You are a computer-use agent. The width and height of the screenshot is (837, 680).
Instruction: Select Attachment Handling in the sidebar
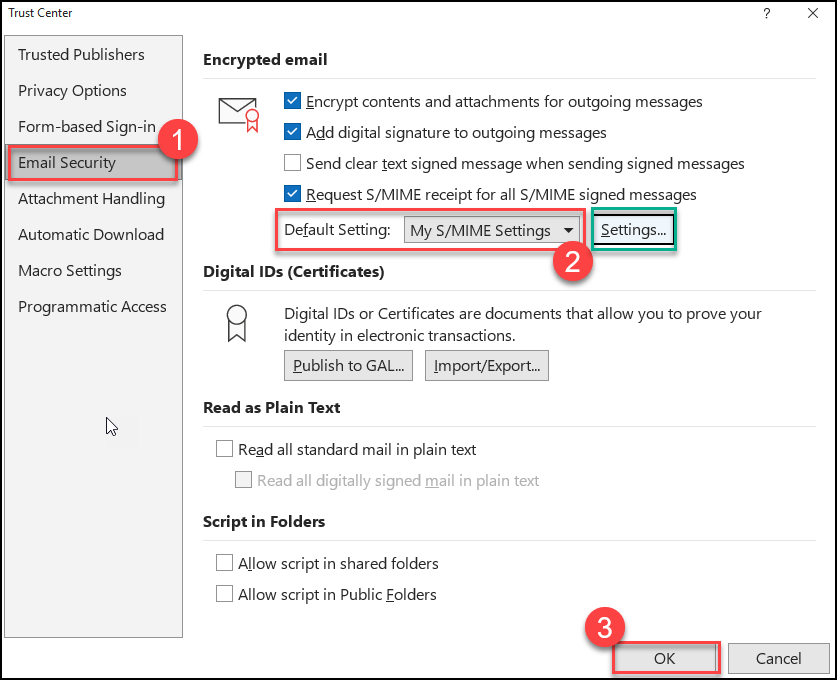pos(91,198)
